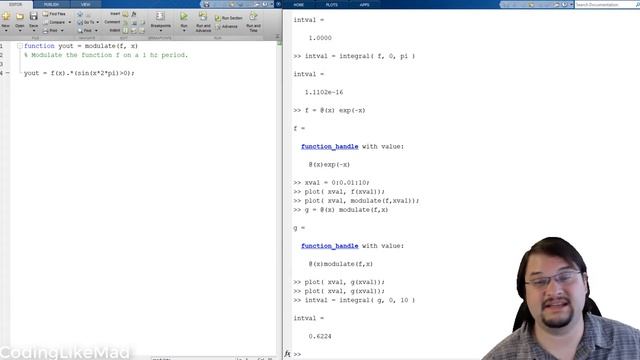This screenshot has width=640, height=360.
Task: Open the Open dropdown arrow
Action: (x=20, y=31)
